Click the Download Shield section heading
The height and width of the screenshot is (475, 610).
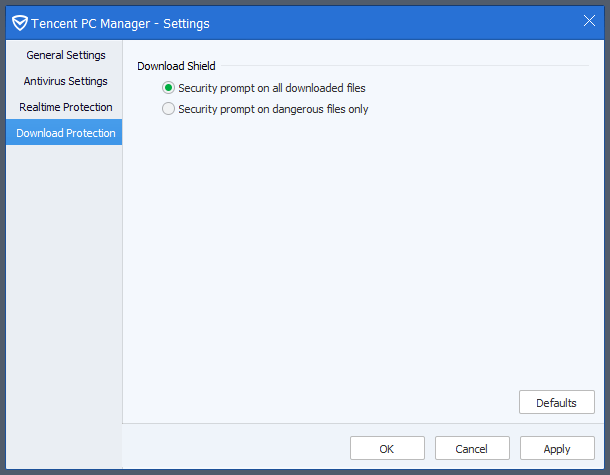pyautogui.click(x=176, y=66)
